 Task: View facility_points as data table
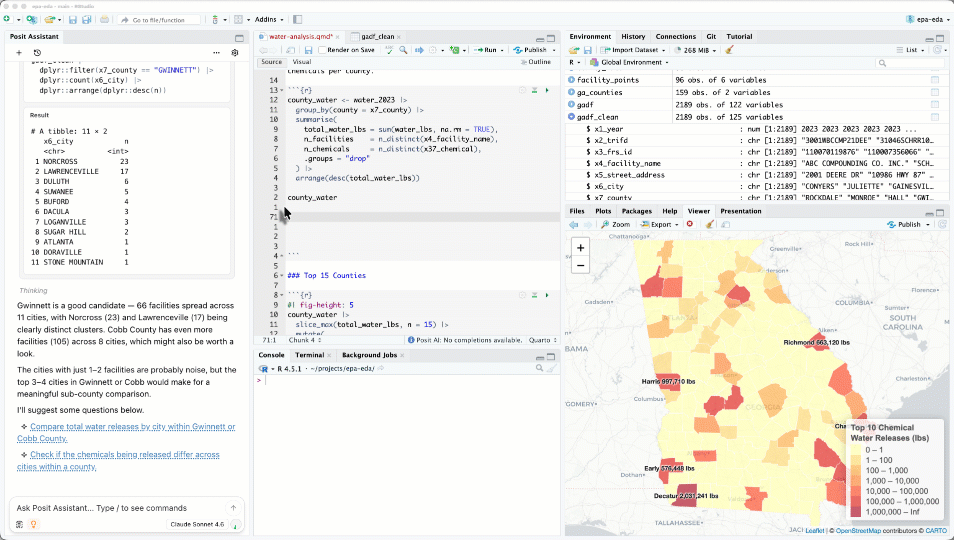tap(935, 80)
